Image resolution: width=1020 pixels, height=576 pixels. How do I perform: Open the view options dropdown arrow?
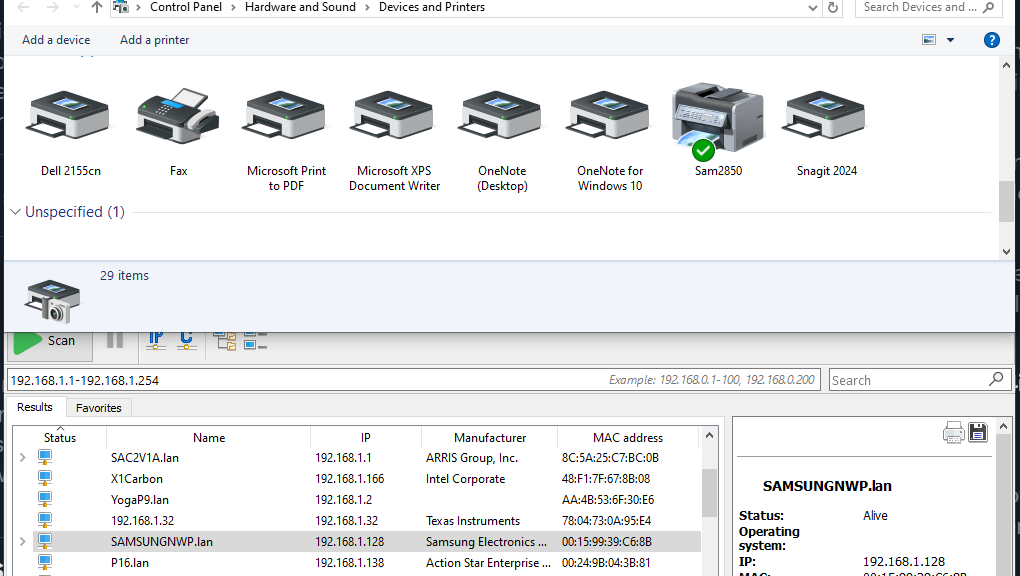coord(950,40)
